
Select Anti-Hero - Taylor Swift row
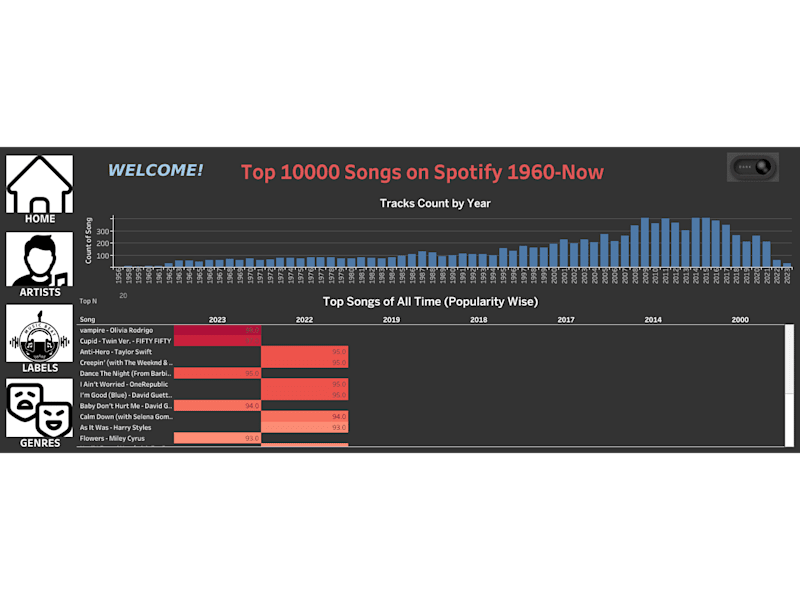pyautogui.click(x=116, y=352)
